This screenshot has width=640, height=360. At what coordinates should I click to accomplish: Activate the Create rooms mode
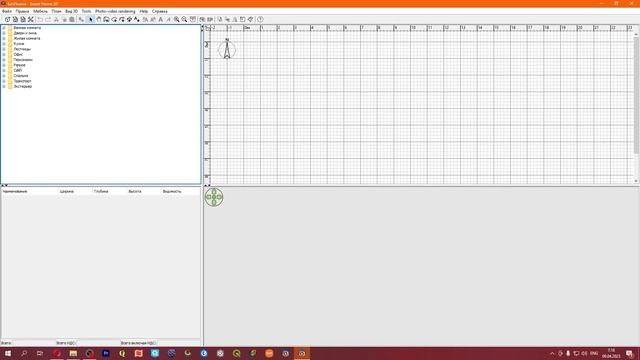114,19
